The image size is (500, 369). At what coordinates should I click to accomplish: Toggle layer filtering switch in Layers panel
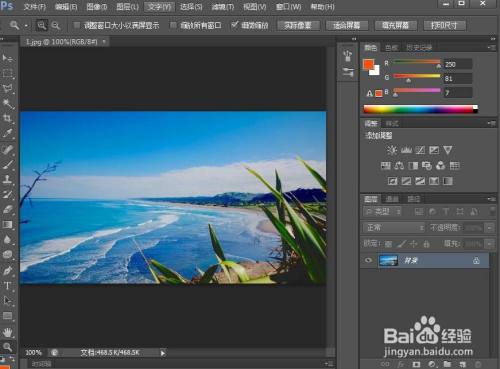click(x=492, y=211)
